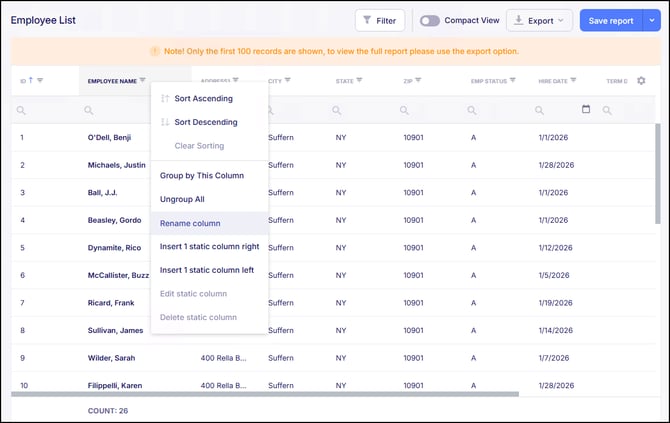Select Rename column menu entry
The height and width of the screenshot is (423, 670).
click(x=209, y=223)
